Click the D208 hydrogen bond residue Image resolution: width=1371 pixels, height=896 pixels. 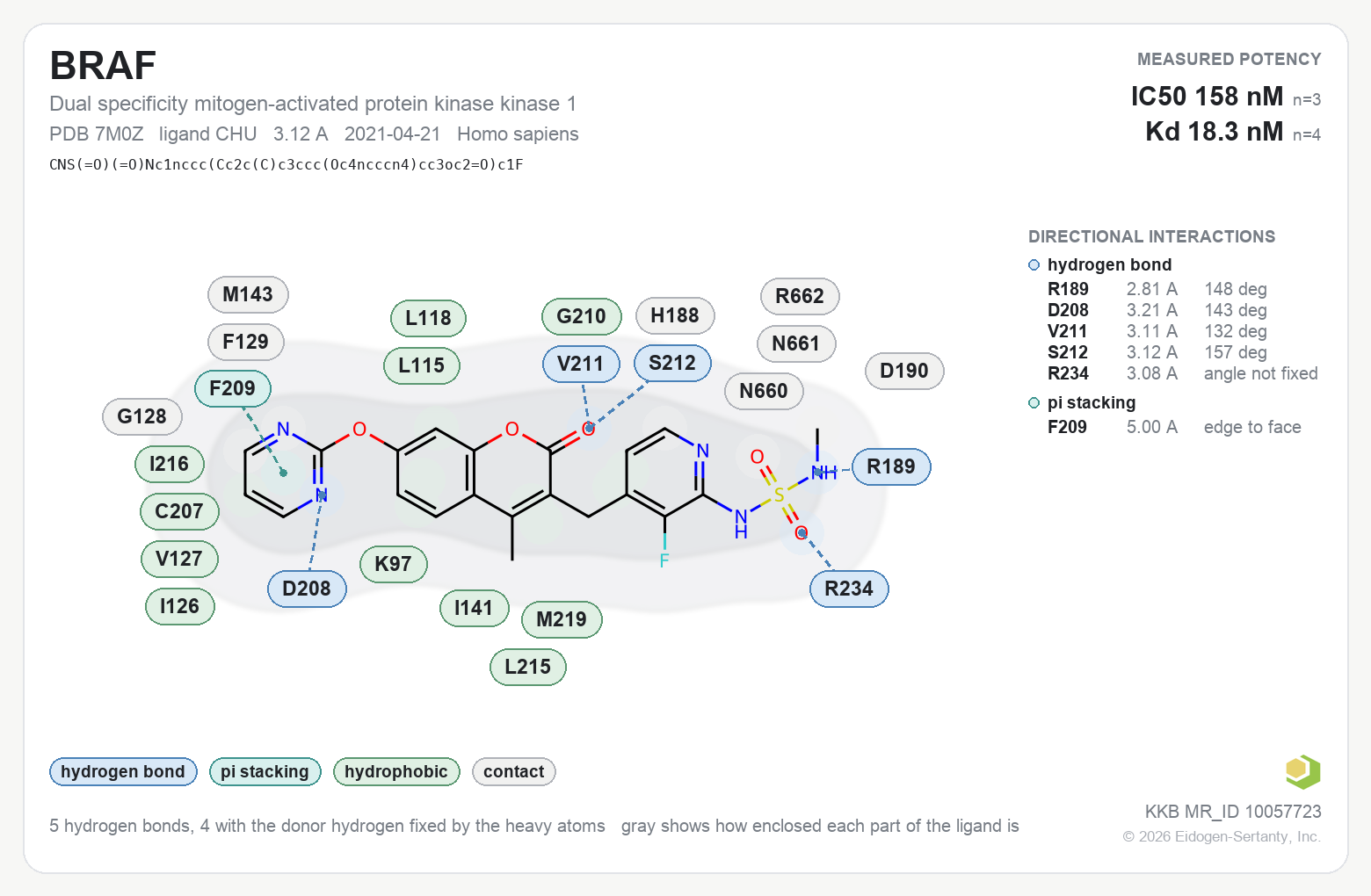pos(307,589)
